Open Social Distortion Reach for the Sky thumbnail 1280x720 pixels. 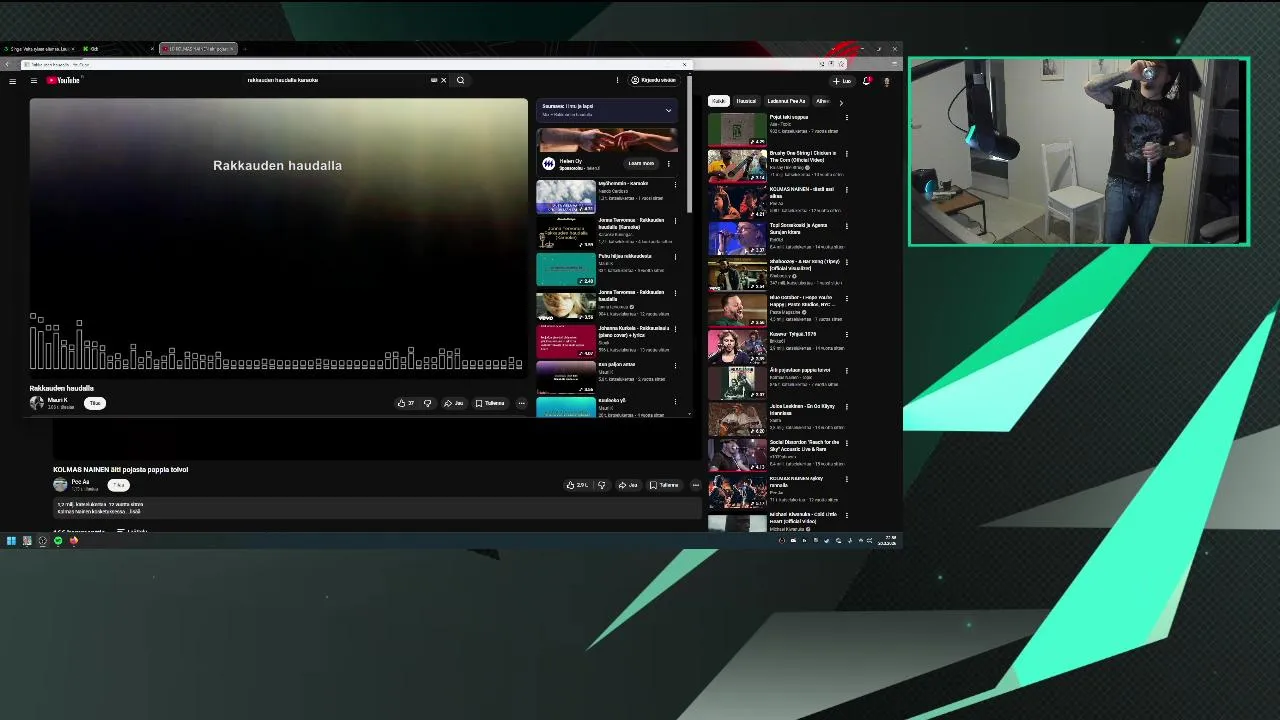pyautogui.click(x=737, y=455)
